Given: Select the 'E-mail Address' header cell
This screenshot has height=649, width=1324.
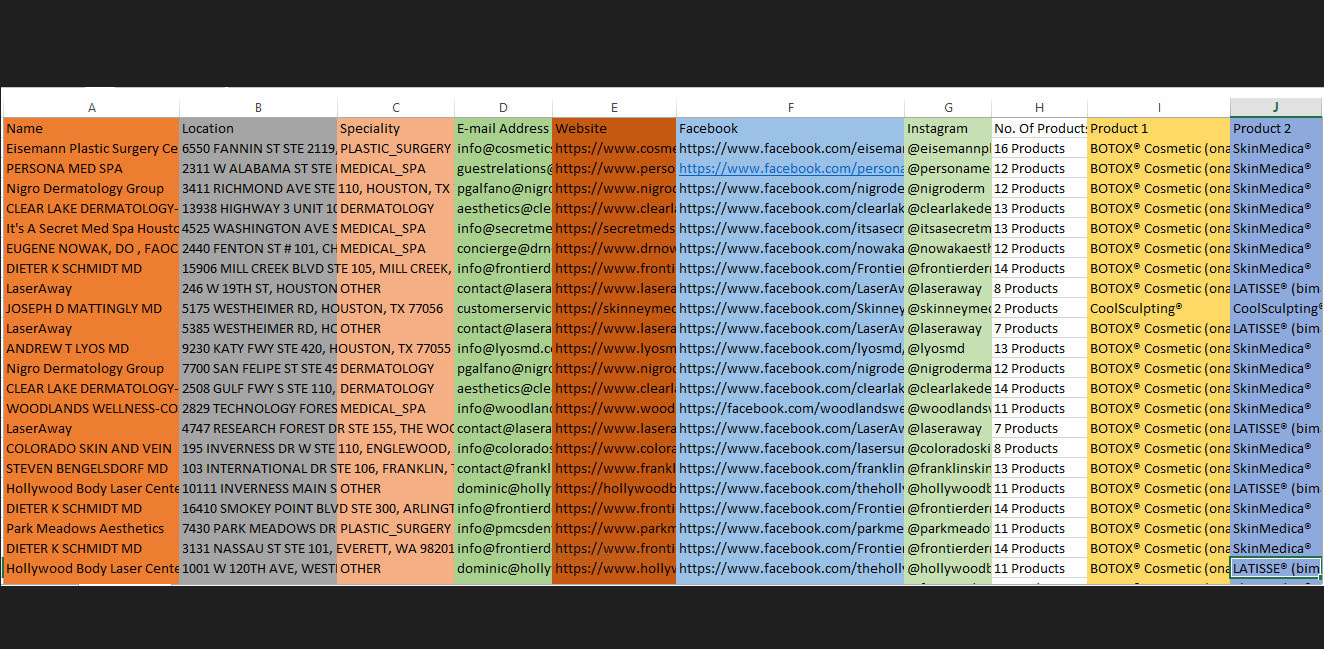Looking at the screenshot, I should 503,129.
